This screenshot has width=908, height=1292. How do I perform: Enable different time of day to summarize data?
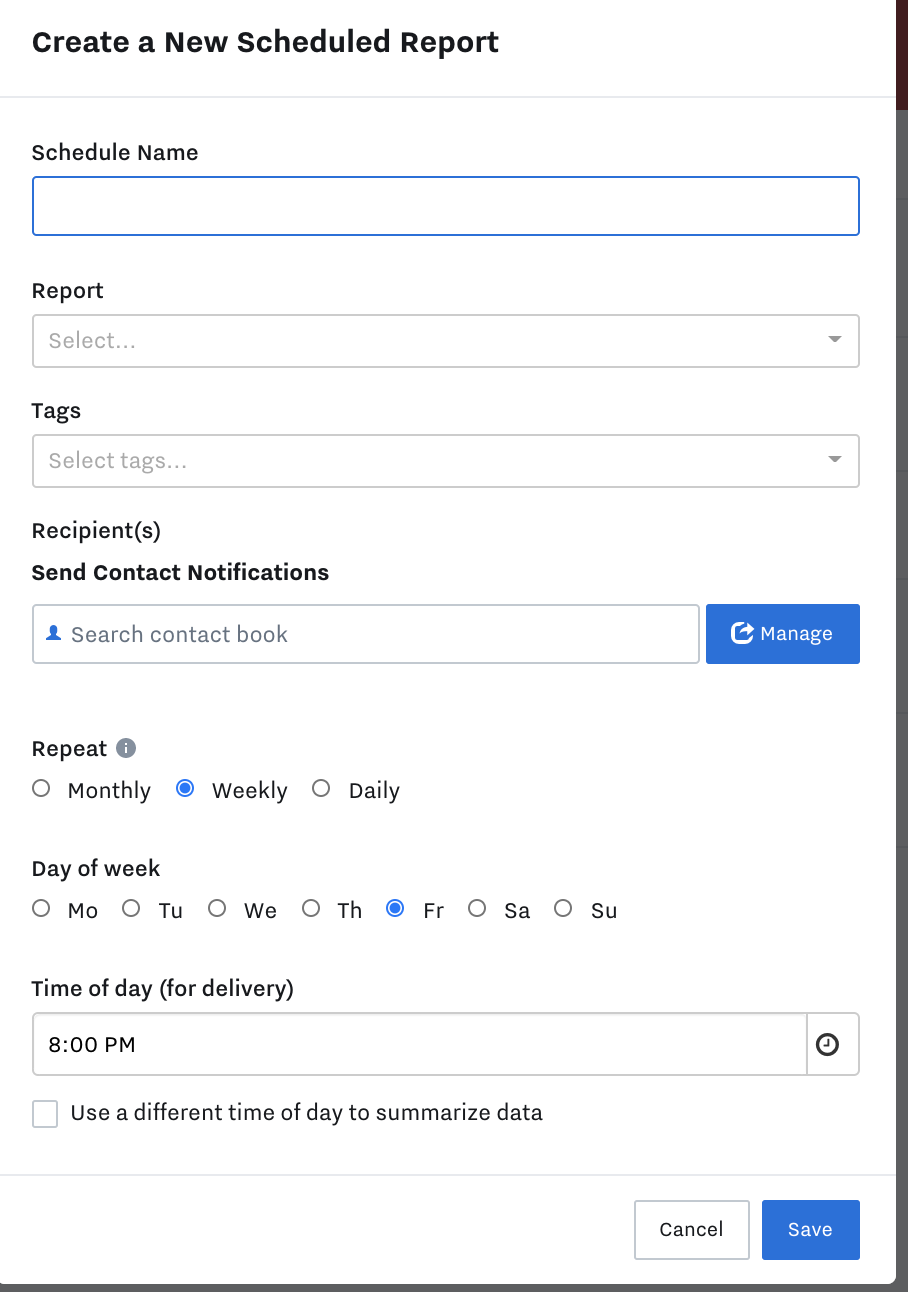coord(45,1113)
